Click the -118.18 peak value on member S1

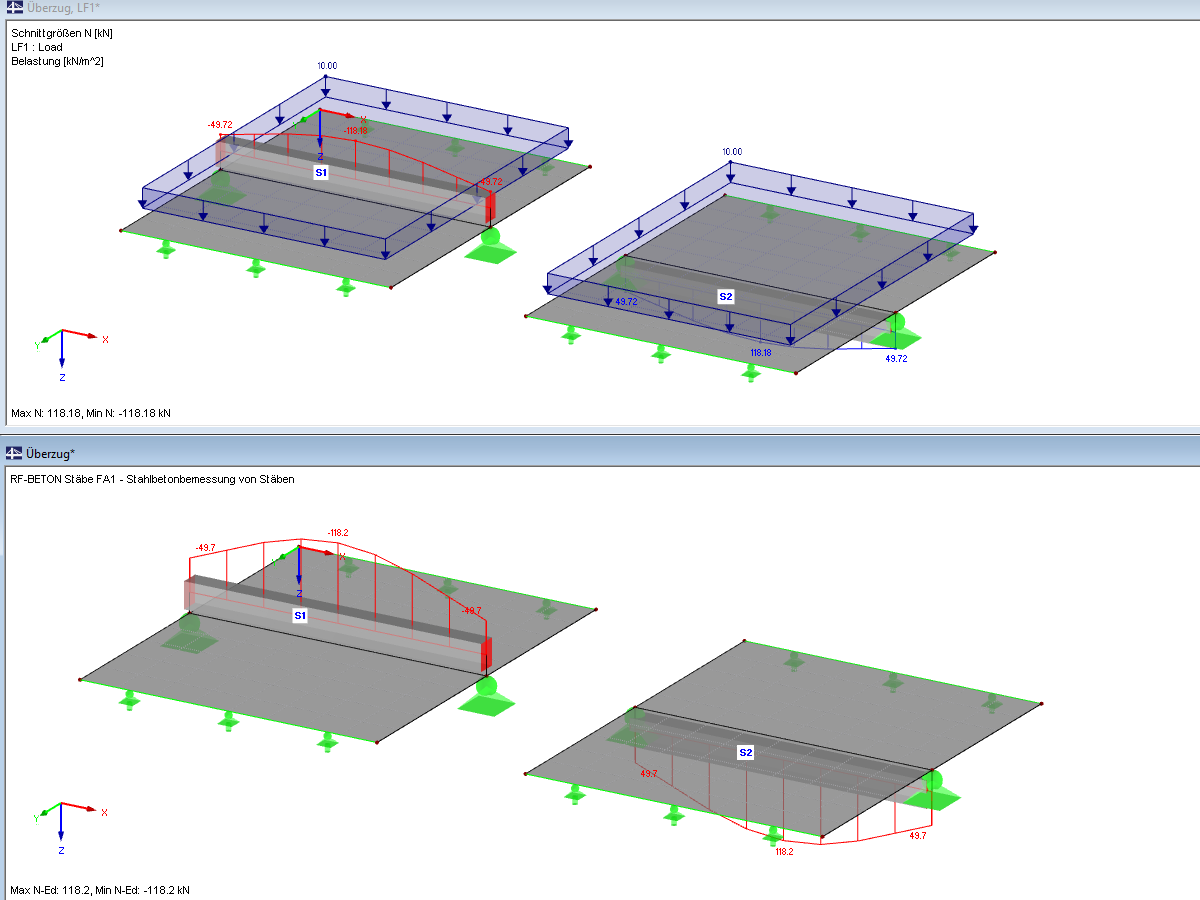[355, 131]
